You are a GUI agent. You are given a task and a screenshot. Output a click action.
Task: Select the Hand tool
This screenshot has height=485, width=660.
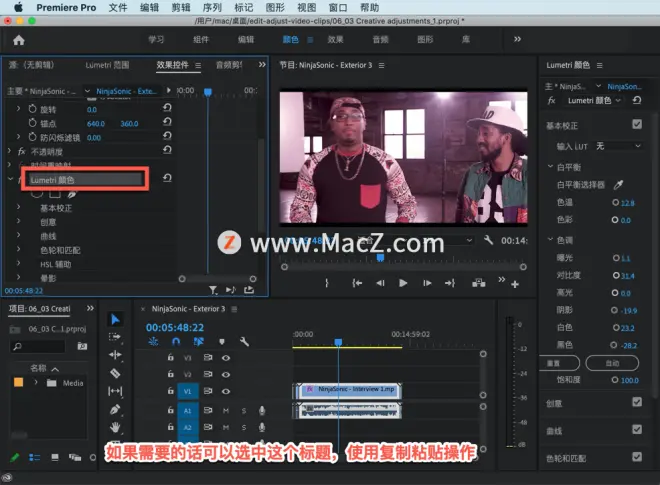coord(115,428)
